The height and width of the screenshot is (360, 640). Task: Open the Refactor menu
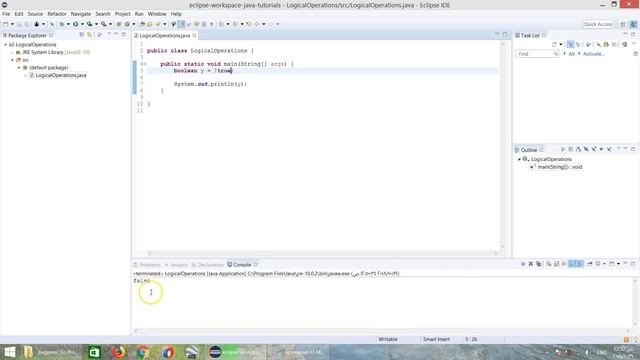coord(57,14)
